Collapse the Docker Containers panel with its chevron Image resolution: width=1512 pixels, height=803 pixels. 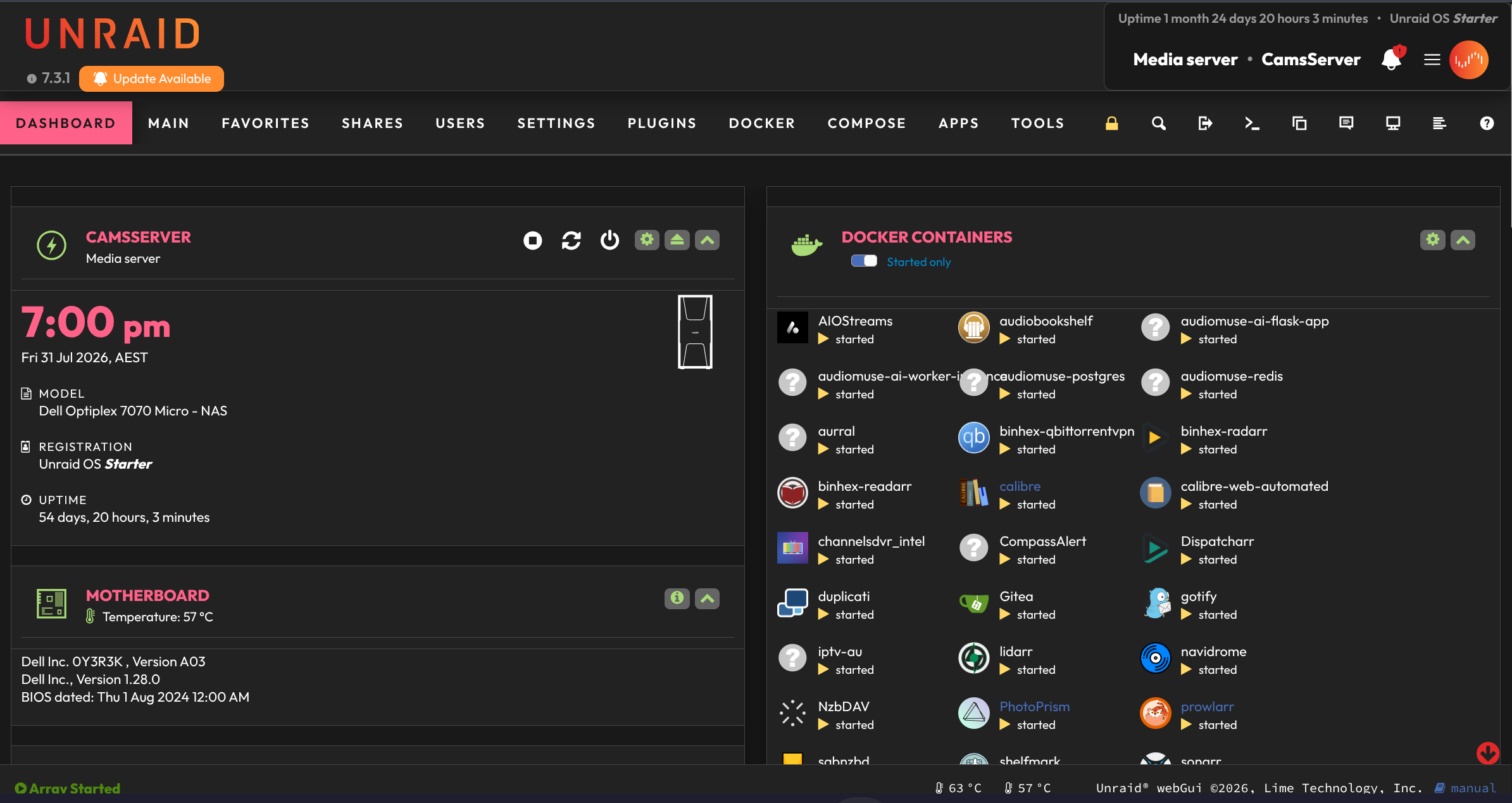pos(1463,240)
